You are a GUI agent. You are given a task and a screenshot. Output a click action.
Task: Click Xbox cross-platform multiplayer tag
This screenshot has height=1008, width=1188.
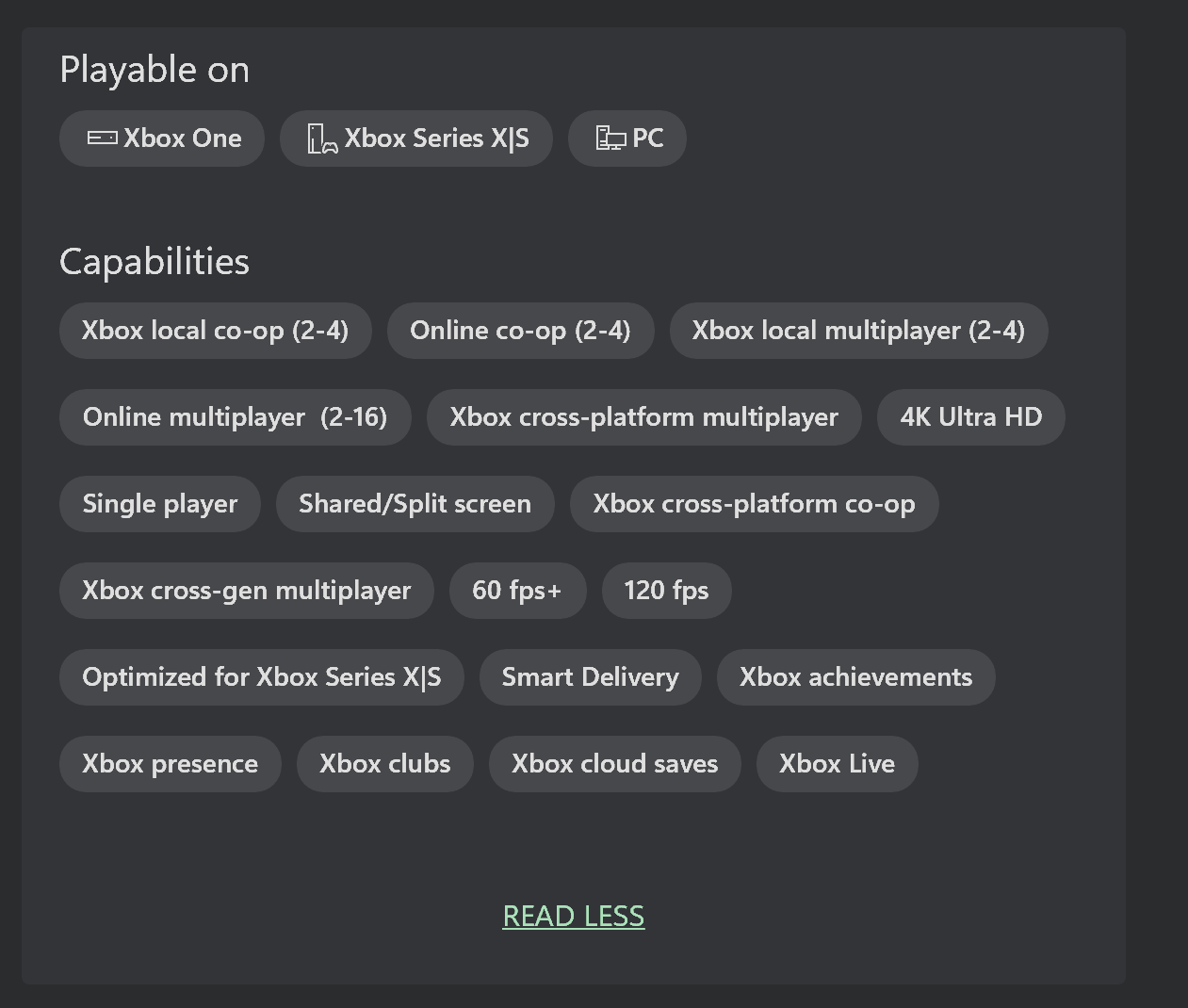coord(643,417)
